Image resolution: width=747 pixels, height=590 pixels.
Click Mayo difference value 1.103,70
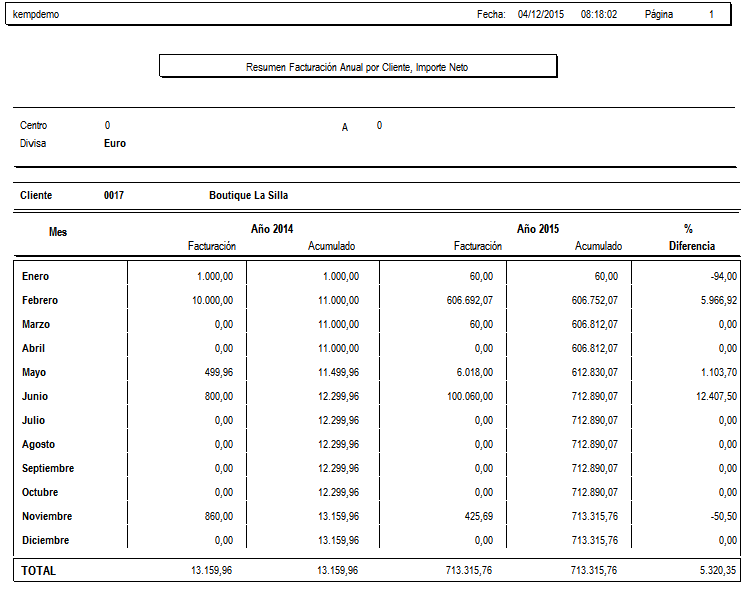pos(719,372)
